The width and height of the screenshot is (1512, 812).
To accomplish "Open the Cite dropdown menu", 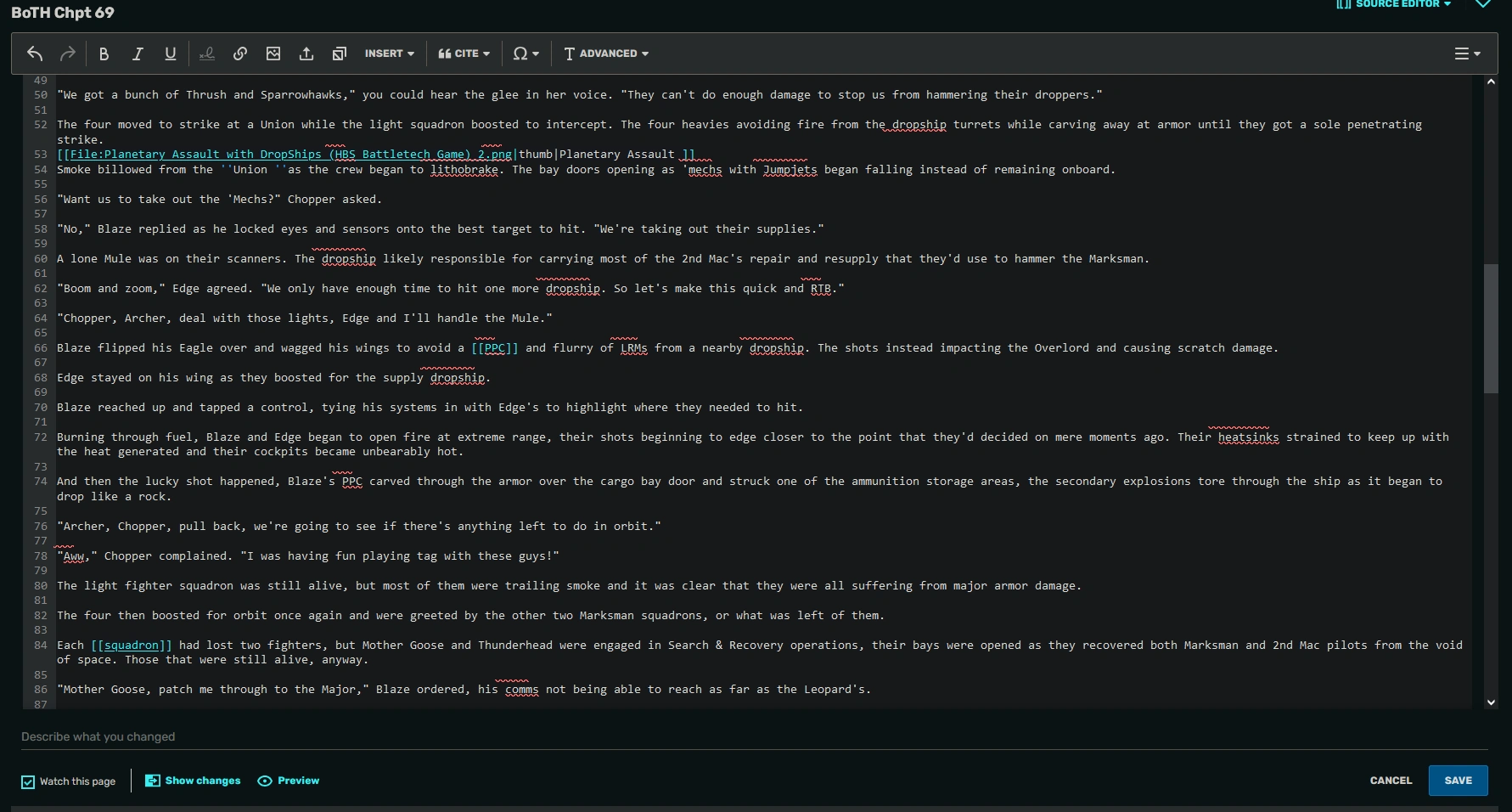I will 463,53.
